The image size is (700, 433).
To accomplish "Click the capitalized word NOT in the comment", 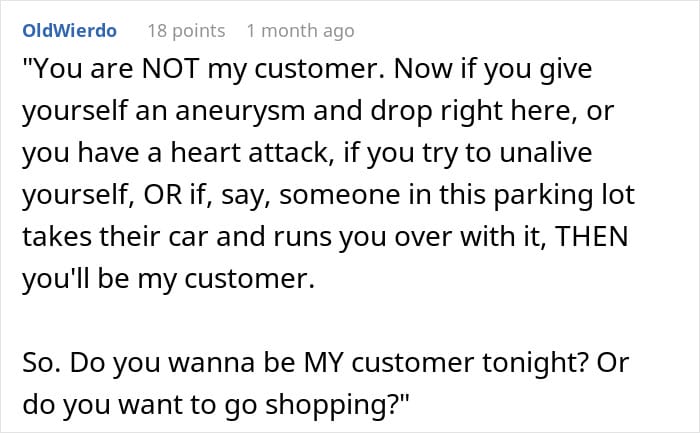I will [x=170, y=69].
